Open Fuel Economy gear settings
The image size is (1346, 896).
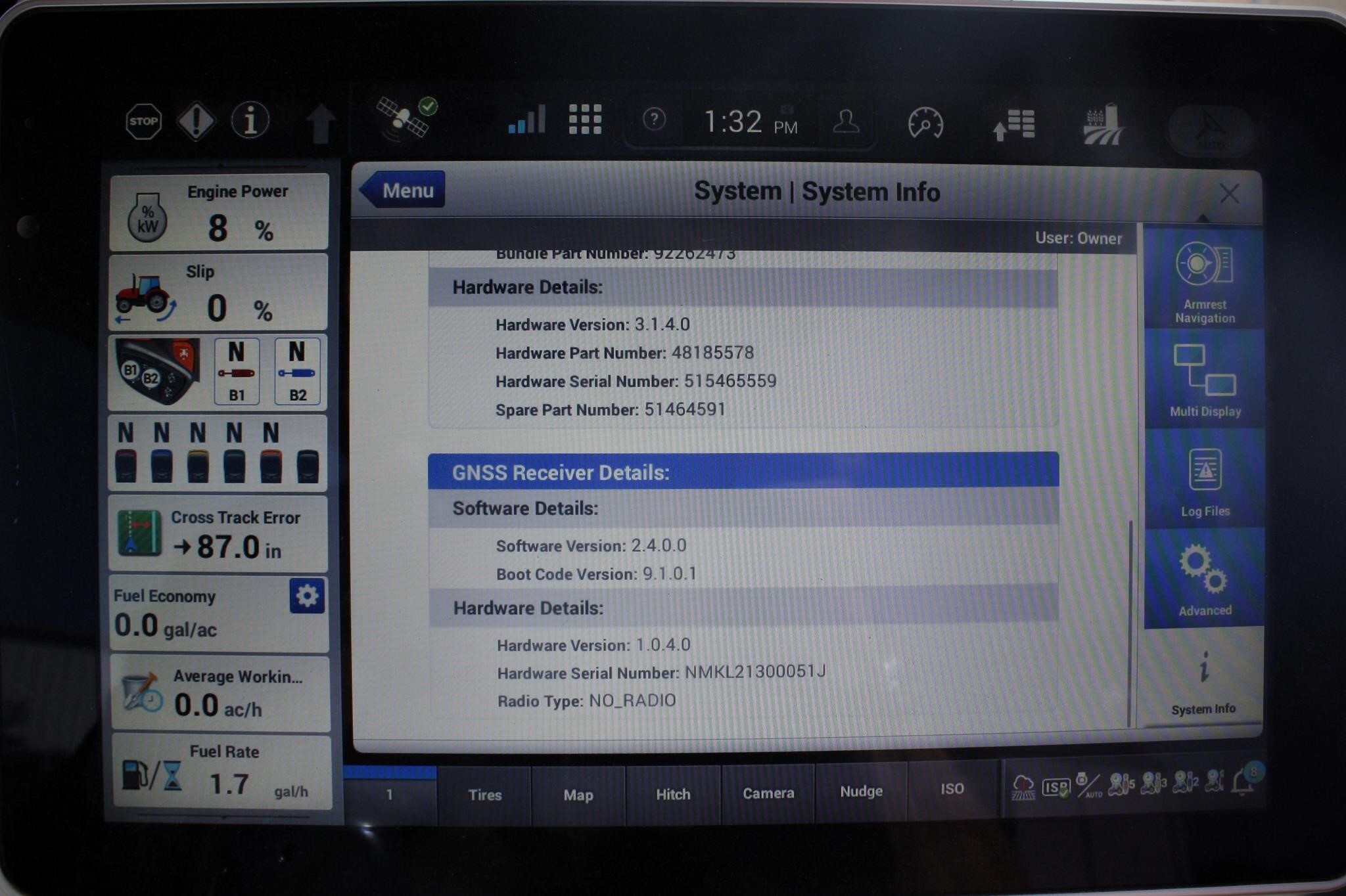(x=307, y=596)
